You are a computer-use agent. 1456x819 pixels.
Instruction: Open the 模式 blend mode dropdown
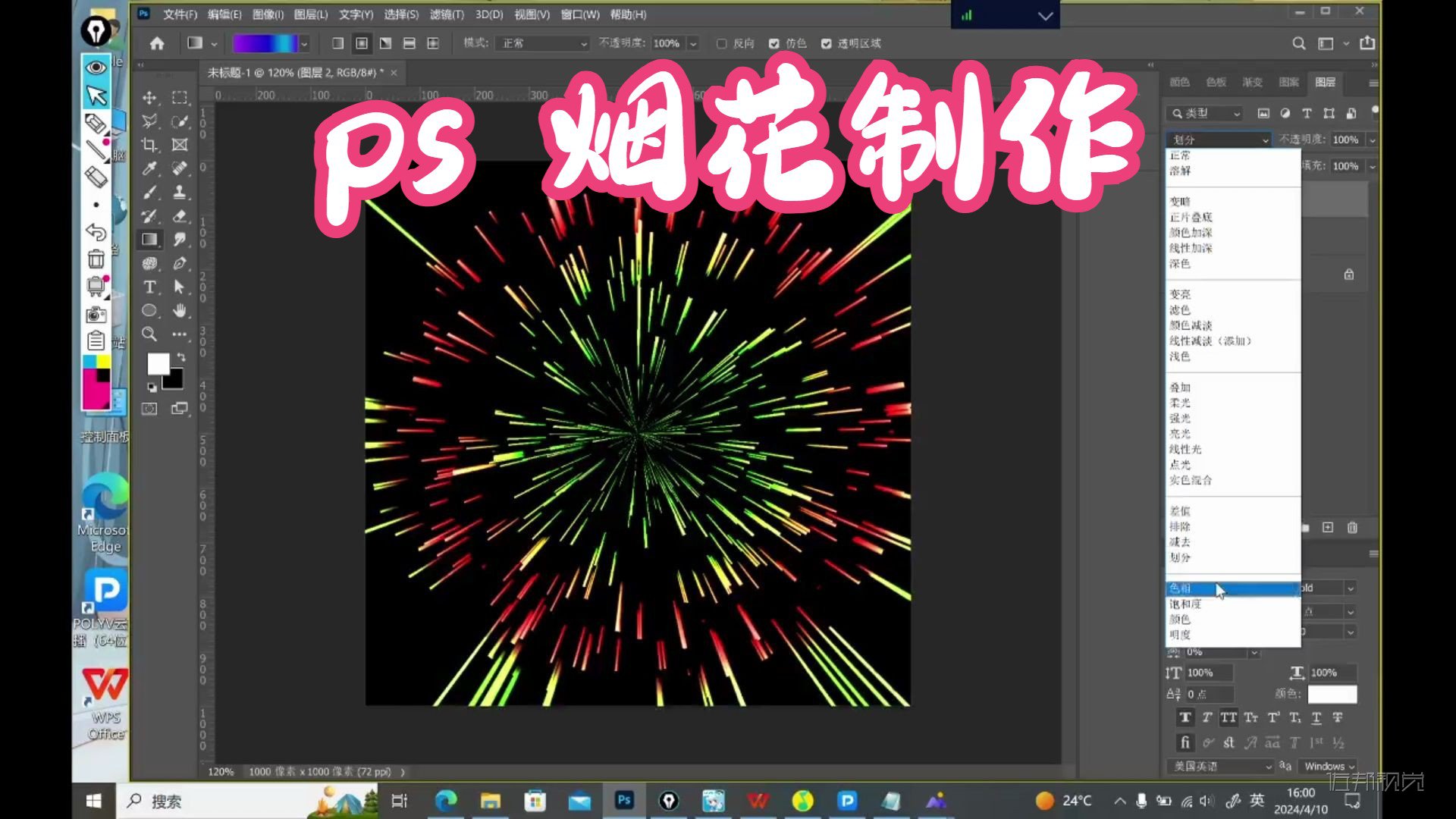point(544,43)
